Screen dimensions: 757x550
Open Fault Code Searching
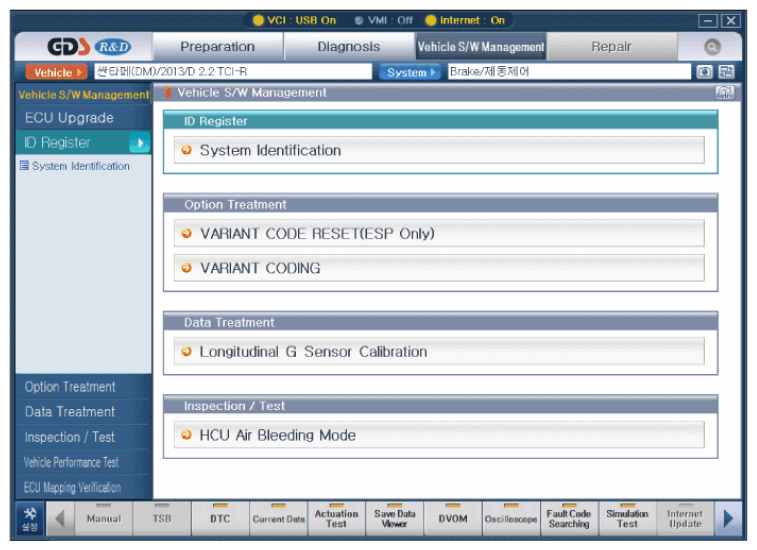[x=569, y=517]
